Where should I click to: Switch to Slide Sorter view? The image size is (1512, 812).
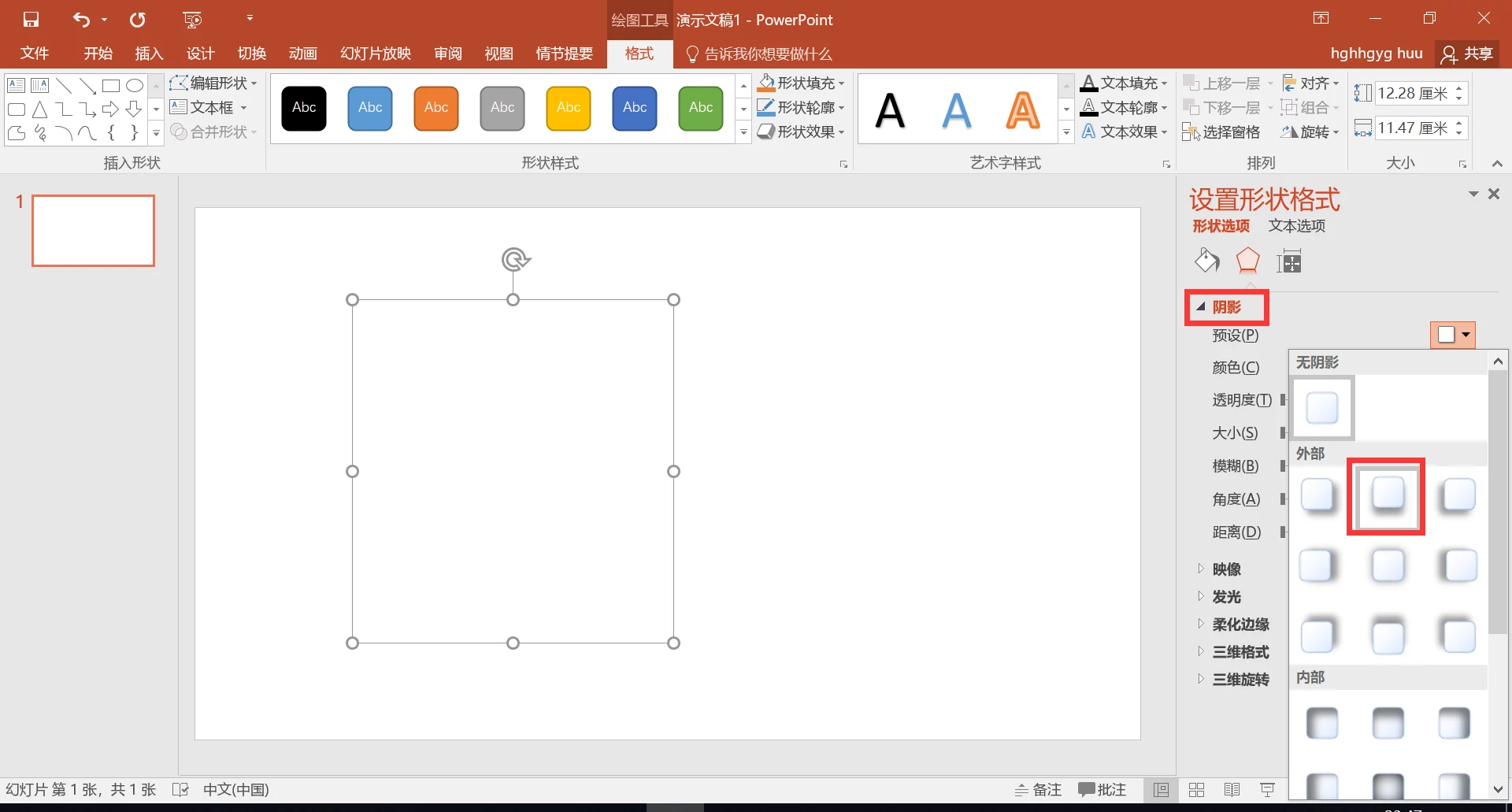(1197, 790)
